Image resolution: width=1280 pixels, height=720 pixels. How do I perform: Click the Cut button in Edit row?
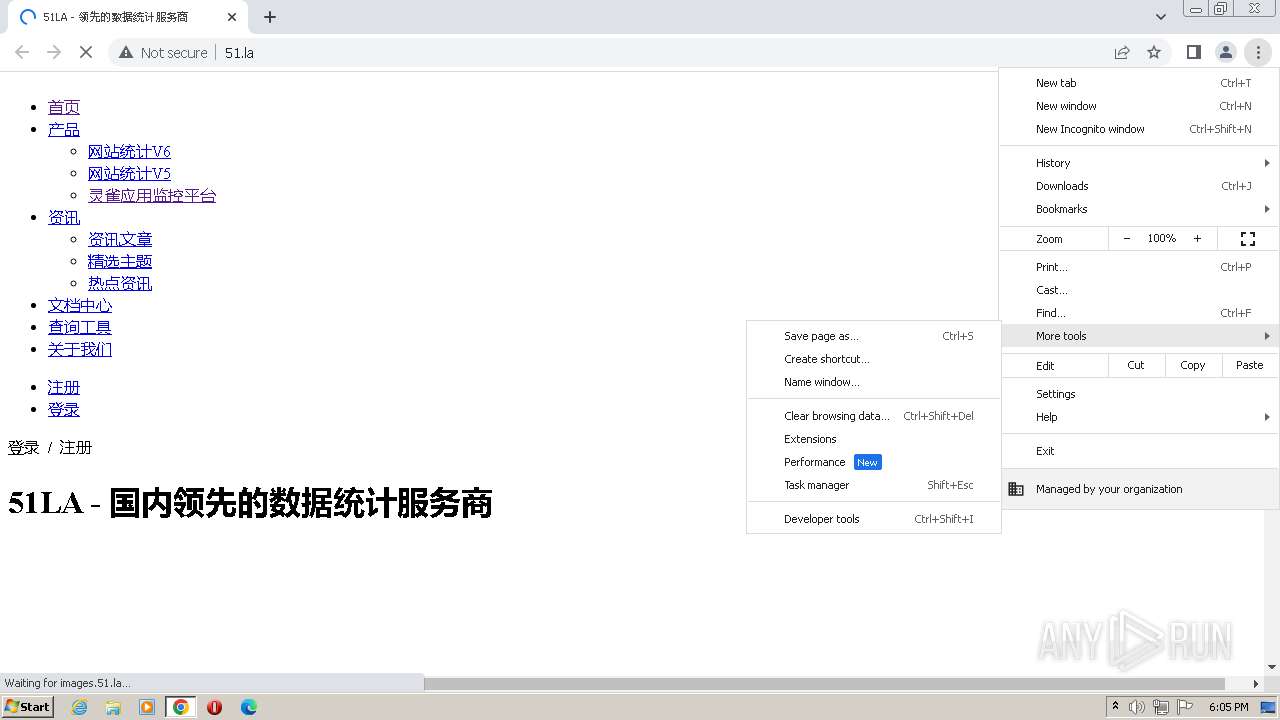(1136, 365)
